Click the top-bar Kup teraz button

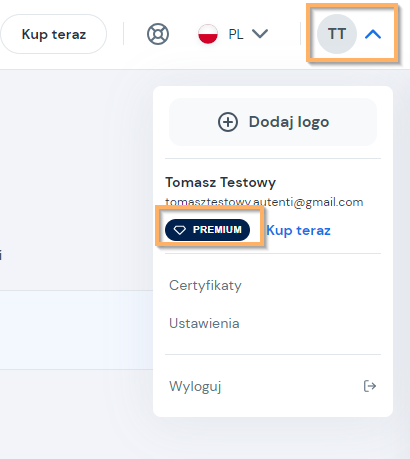[54, 34]
